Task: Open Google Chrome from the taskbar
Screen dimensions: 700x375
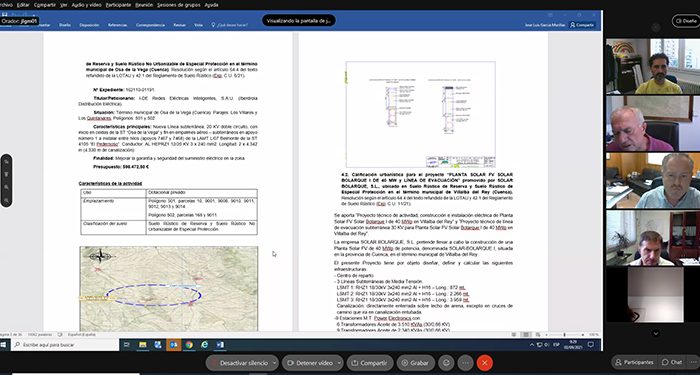Action: (189, 345)
